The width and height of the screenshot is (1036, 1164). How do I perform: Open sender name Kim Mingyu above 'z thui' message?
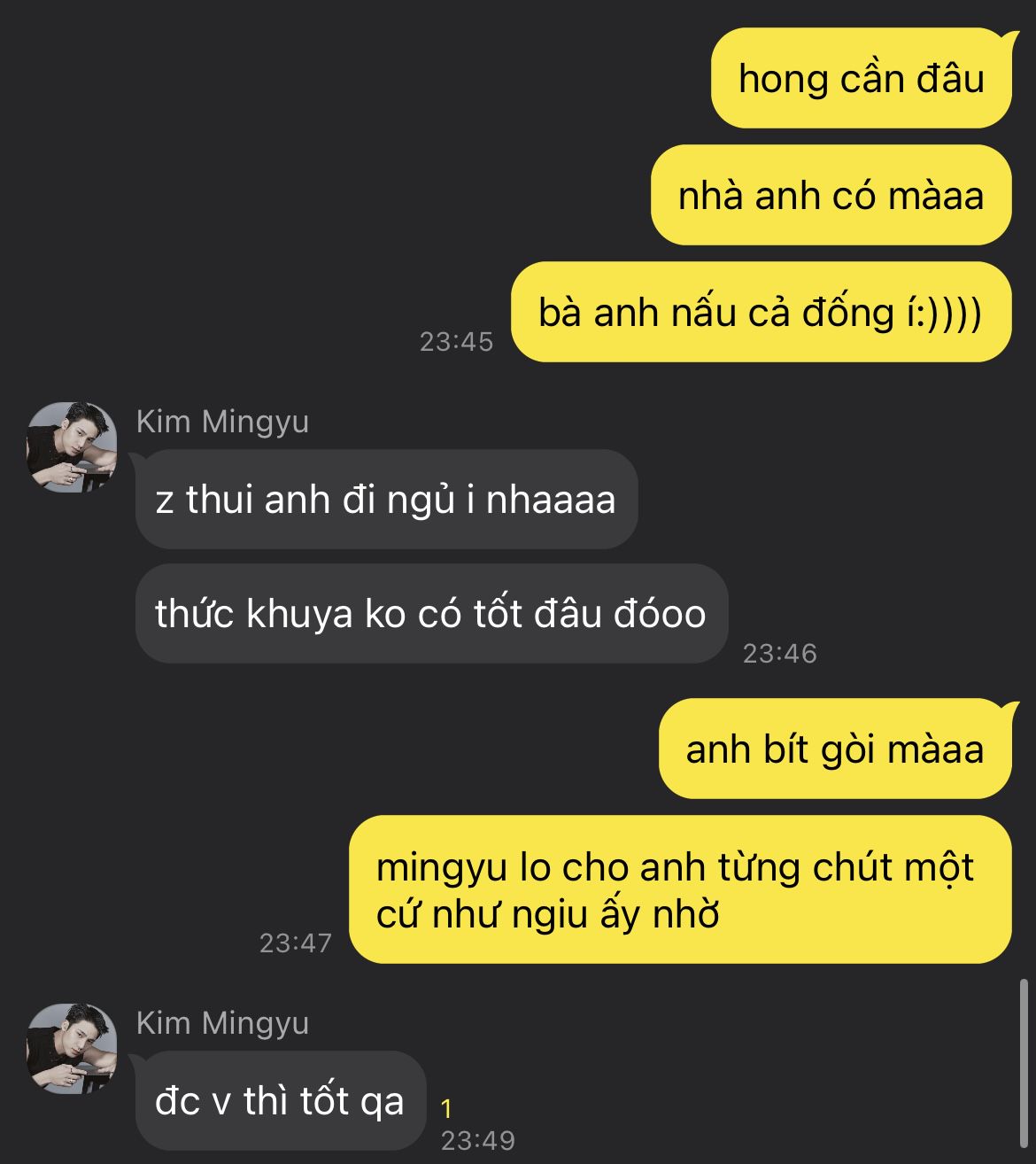click(222, 422)
